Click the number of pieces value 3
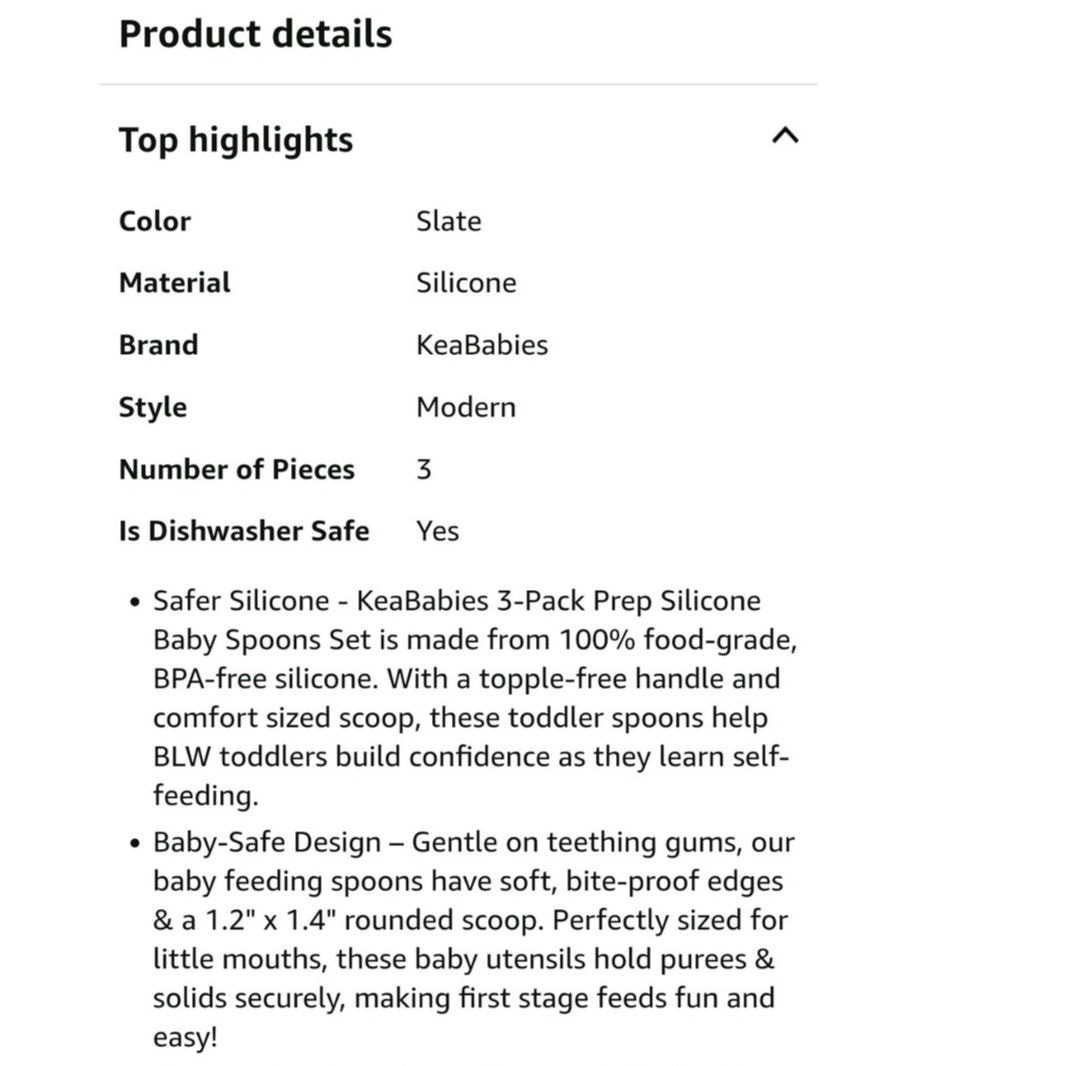 click(x=424, y=469)
